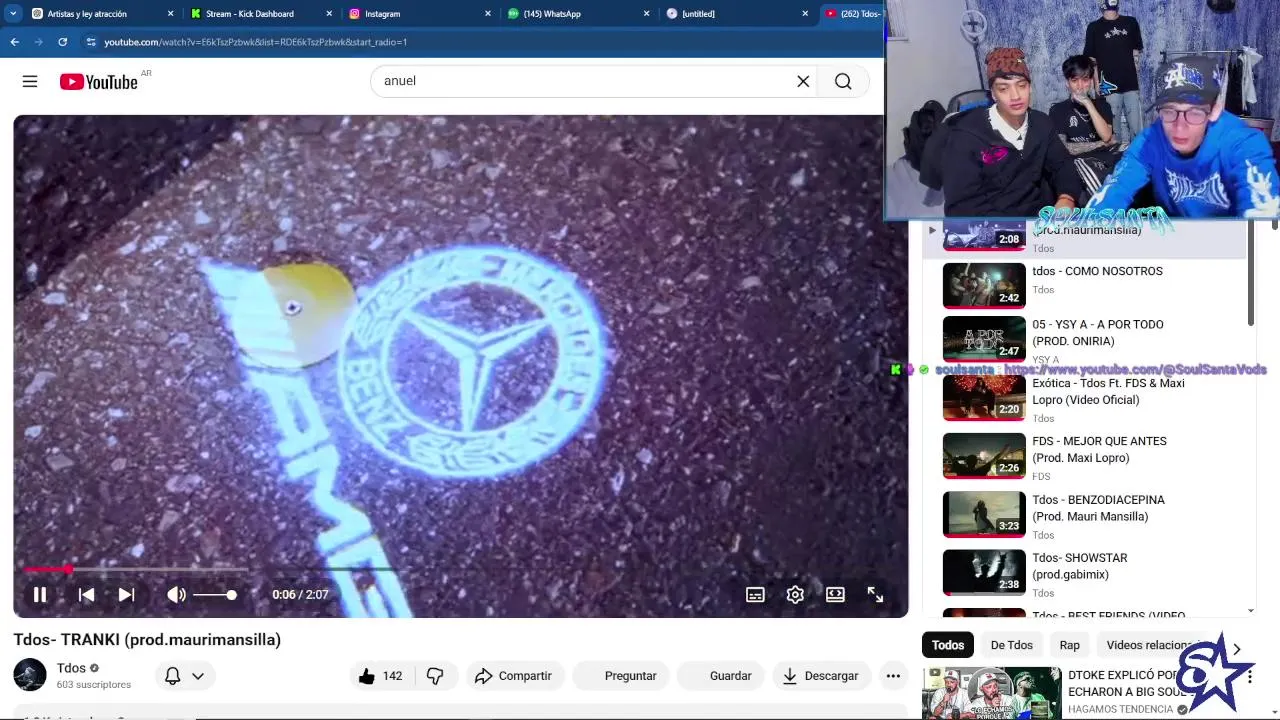1280x720 pixels.
Task: Adjust the player volume slider
Action: coord(215,595)
